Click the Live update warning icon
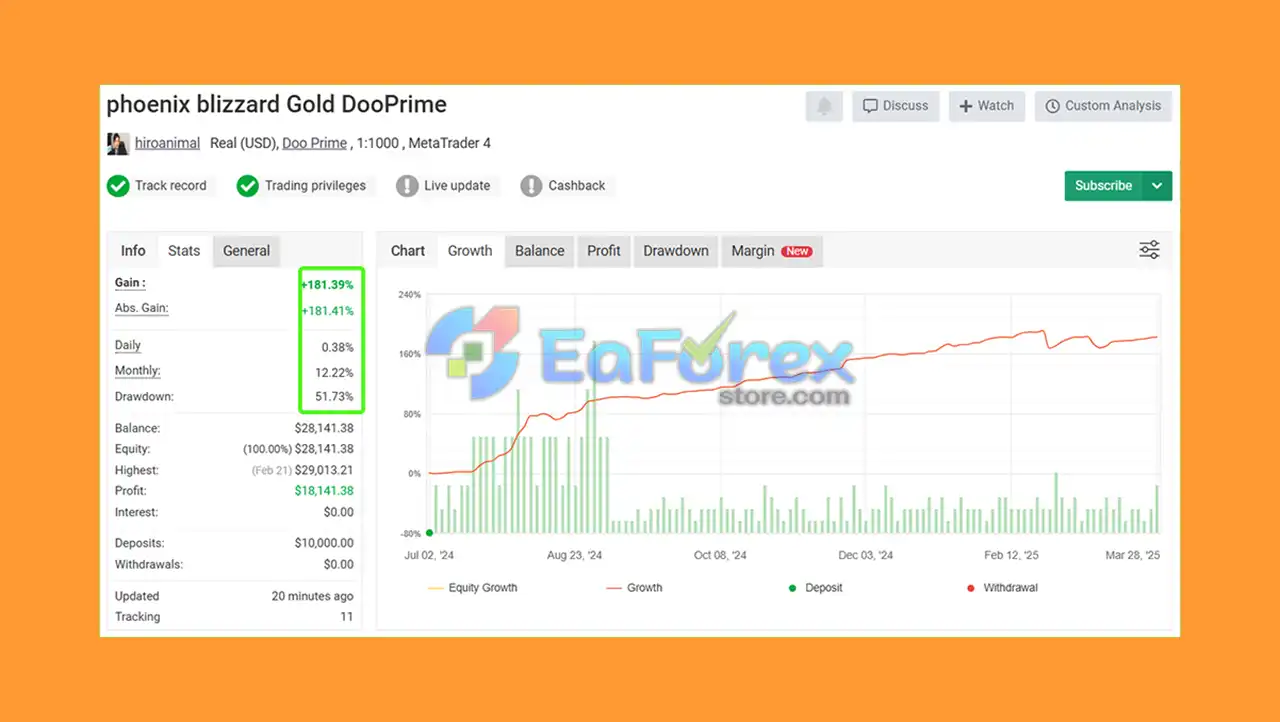Screen dimensions: 1280x722 (407, 186)
